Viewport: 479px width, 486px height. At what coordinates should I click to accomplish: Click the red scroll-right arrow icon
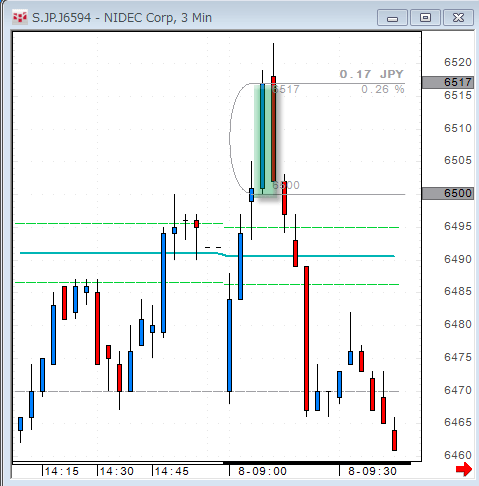464,469
